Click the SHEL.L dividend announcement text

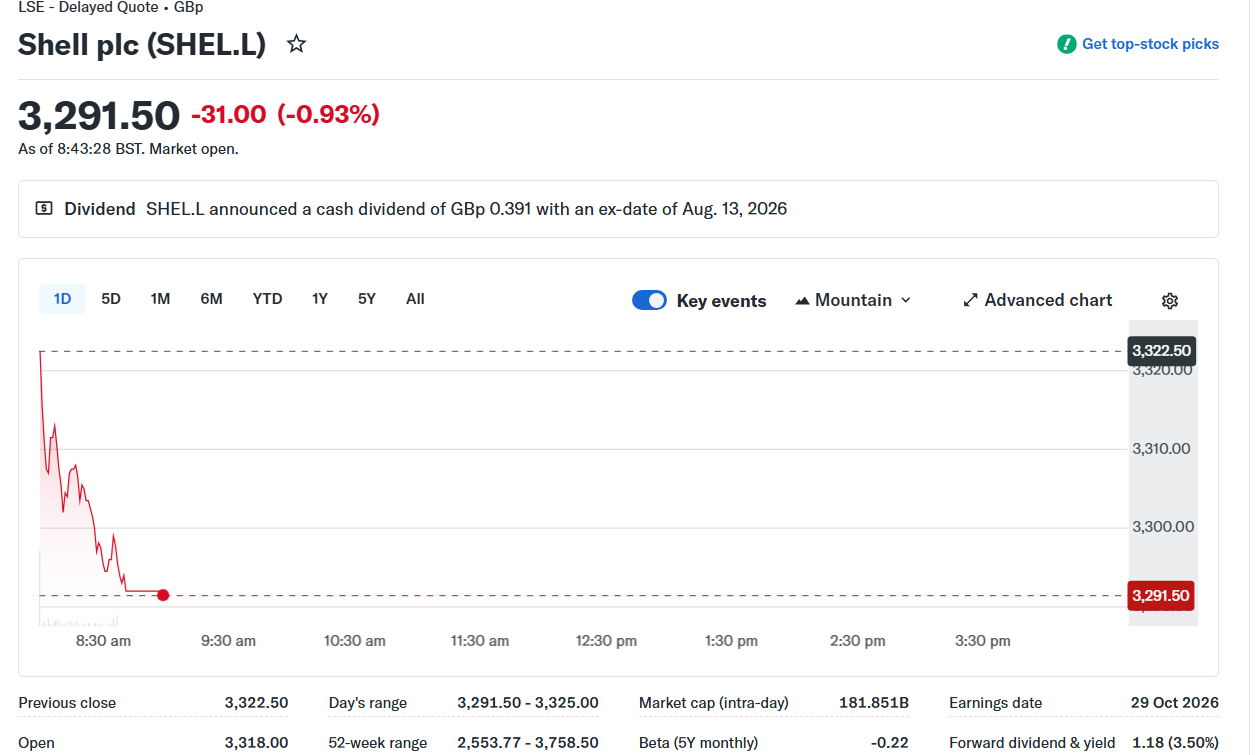click(x=466, y=209)
